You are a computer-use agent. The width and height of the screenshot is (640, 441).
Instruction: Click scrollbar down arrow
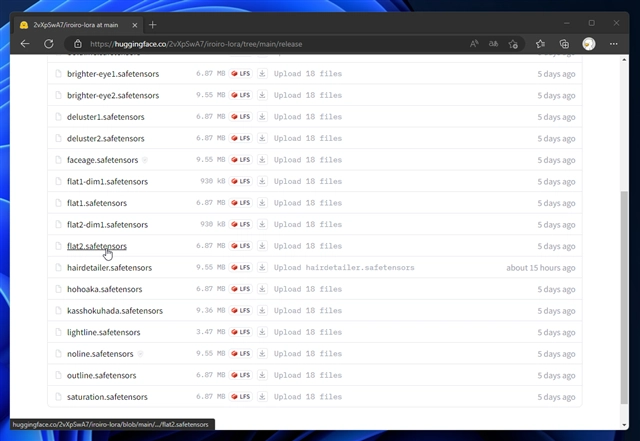coord(624,425)
